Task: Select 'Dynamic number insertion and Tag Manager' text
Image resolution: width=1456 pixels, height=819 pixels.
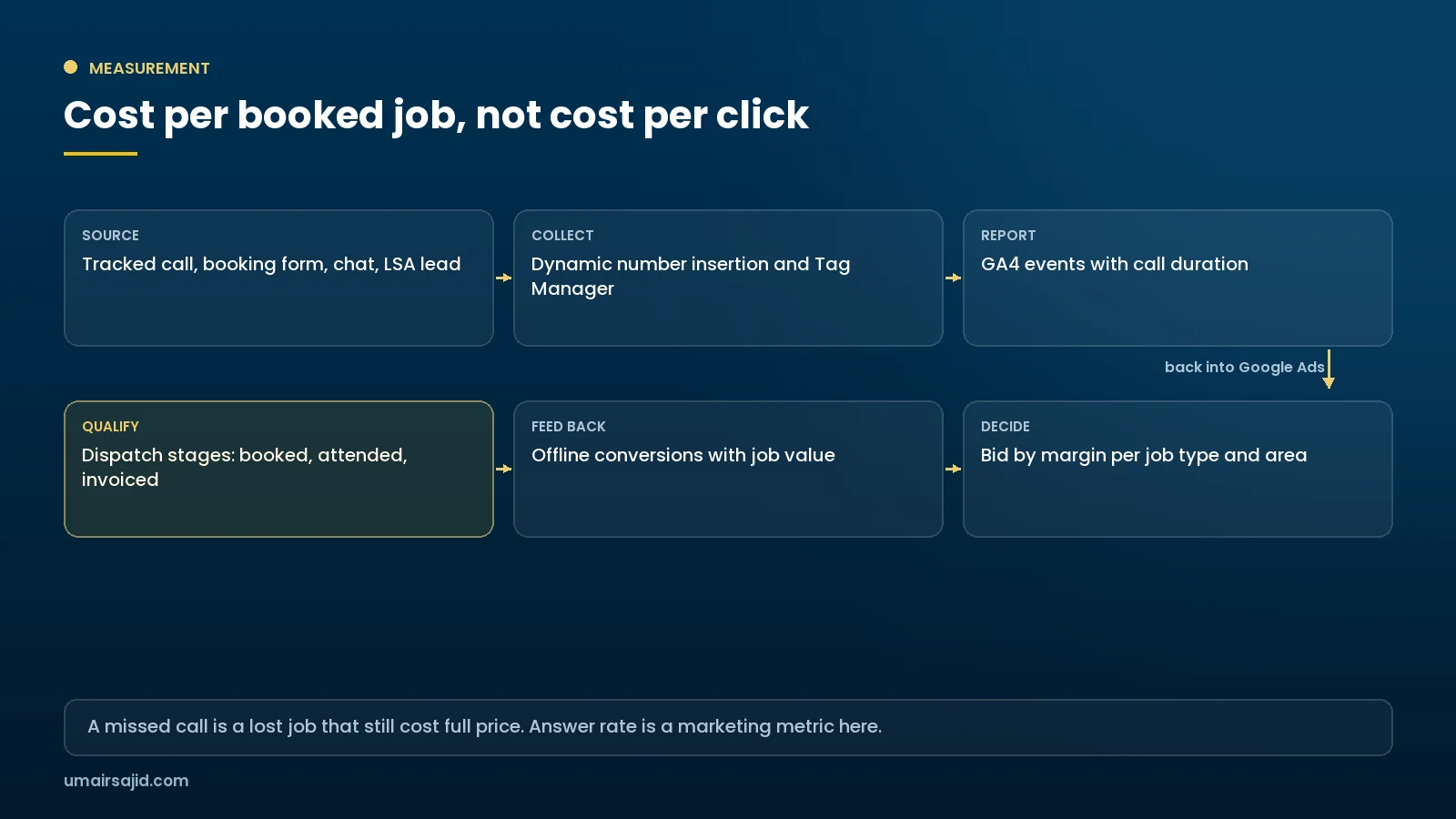Action: tap(691, 276)
